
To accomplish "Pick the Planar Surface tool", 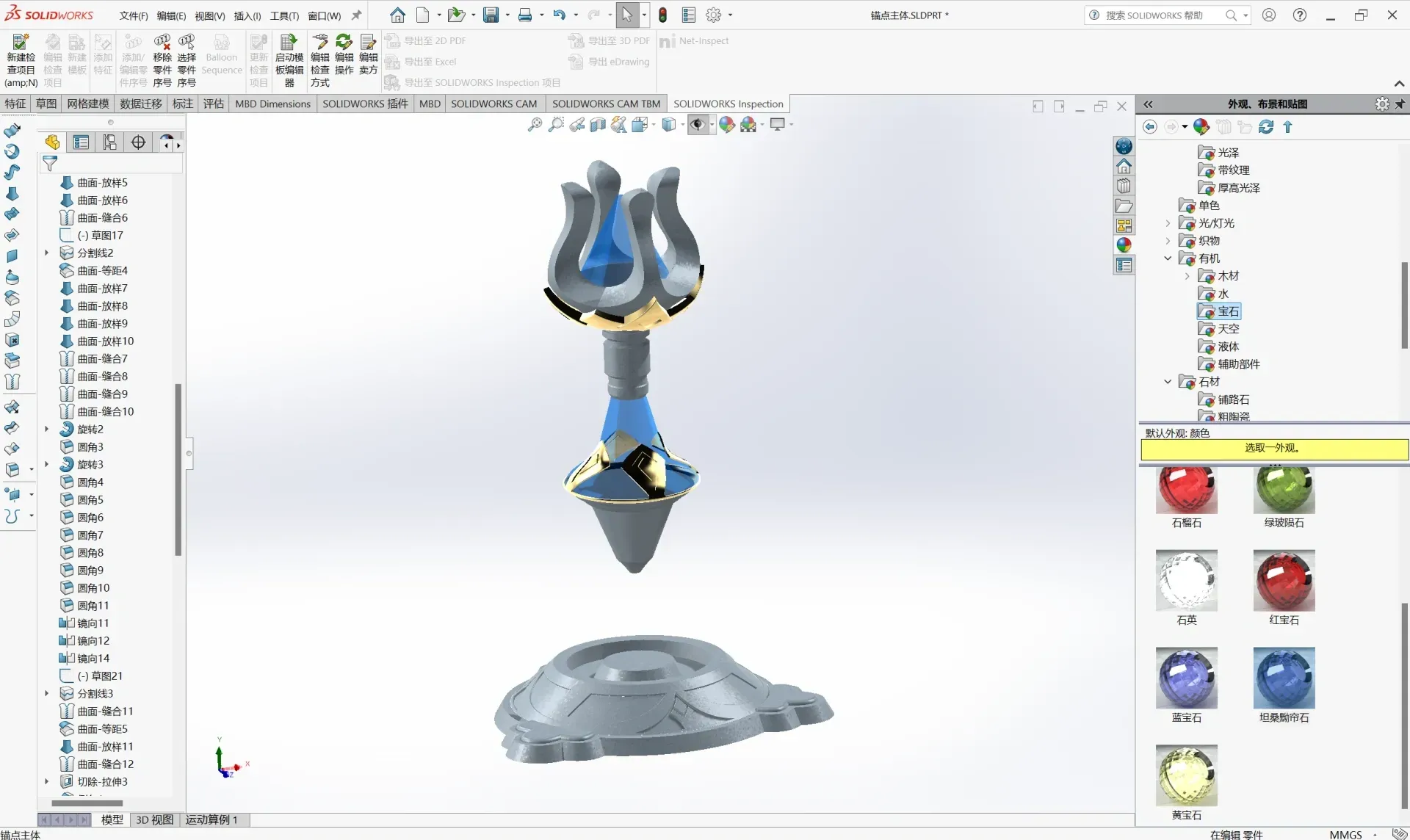I will (12, 256).
